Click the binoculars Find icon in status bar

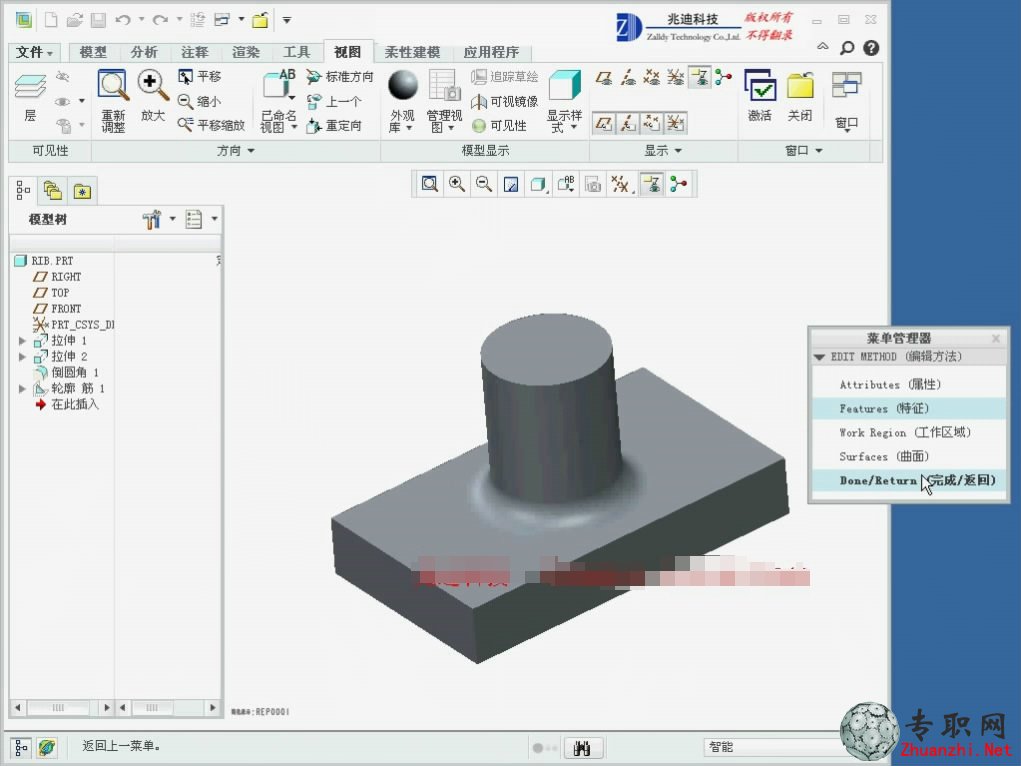(x=582, y=748)
